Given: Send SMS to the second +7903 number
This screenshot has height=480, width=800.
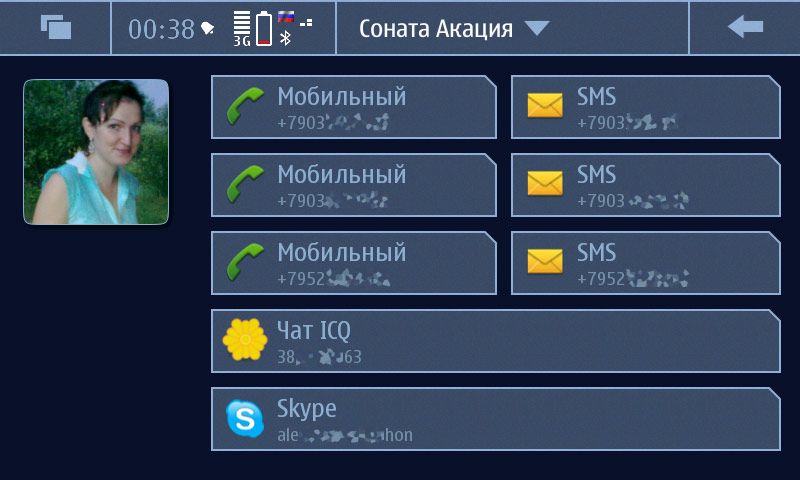Looking at the screenshot, I should [x=646, y=185].
